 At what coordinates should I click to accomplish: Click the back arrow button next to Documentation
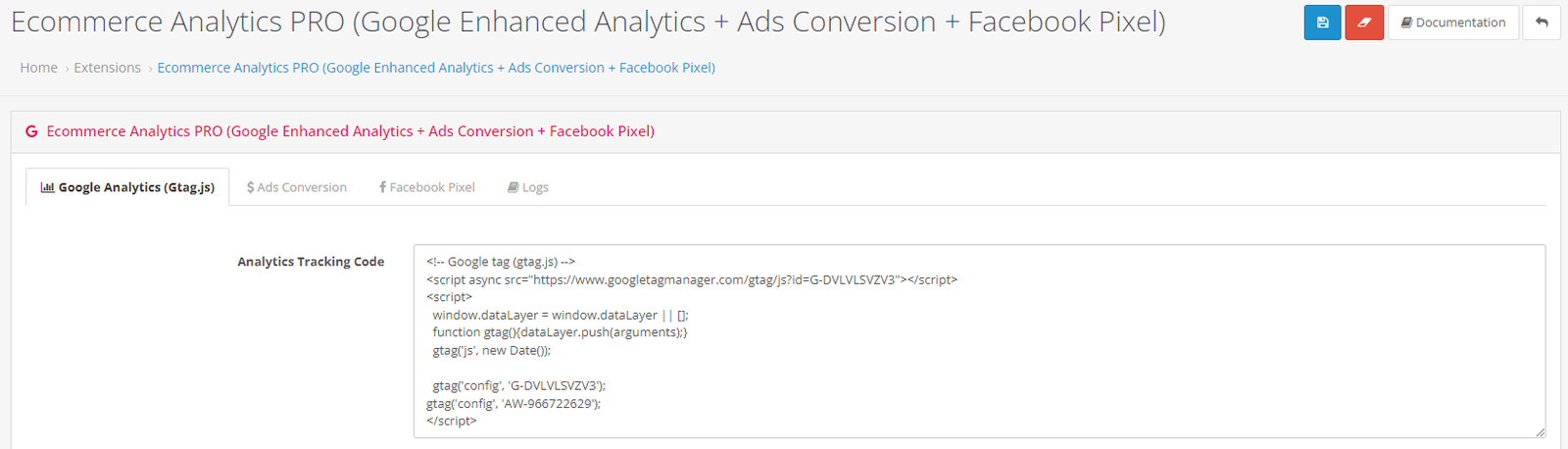click(1542, 23)
